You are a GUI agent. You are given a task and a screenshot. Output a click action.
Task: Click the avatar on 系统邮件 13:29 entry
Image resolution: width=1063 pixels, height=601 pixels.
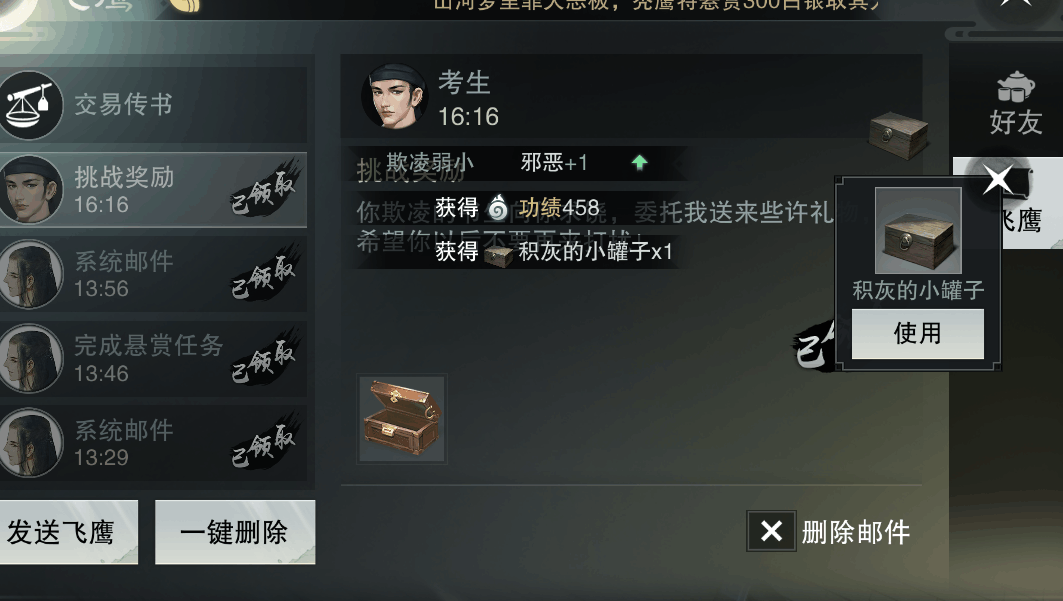coord(30,443)
